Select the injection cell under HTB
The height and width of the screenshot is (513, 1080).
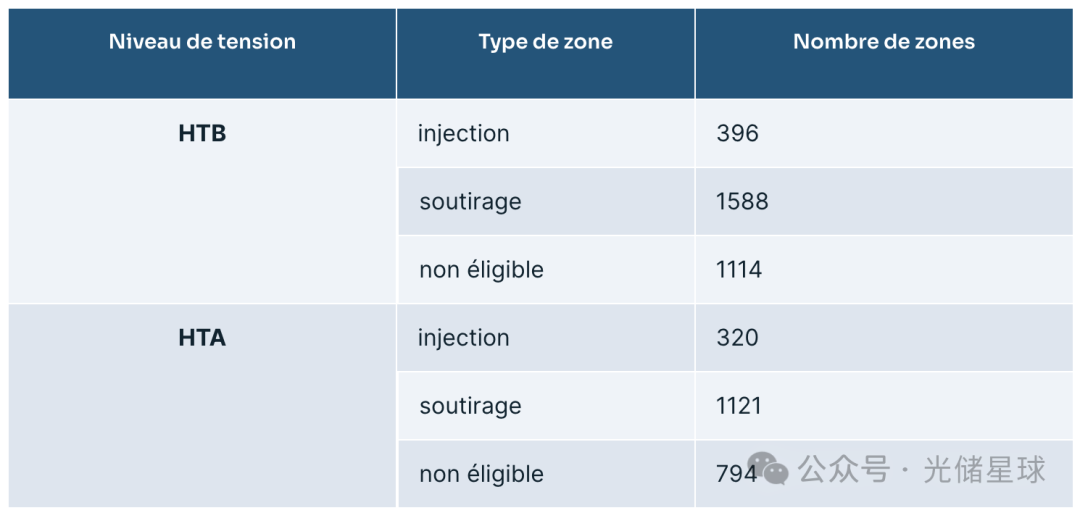click(464, 134)
